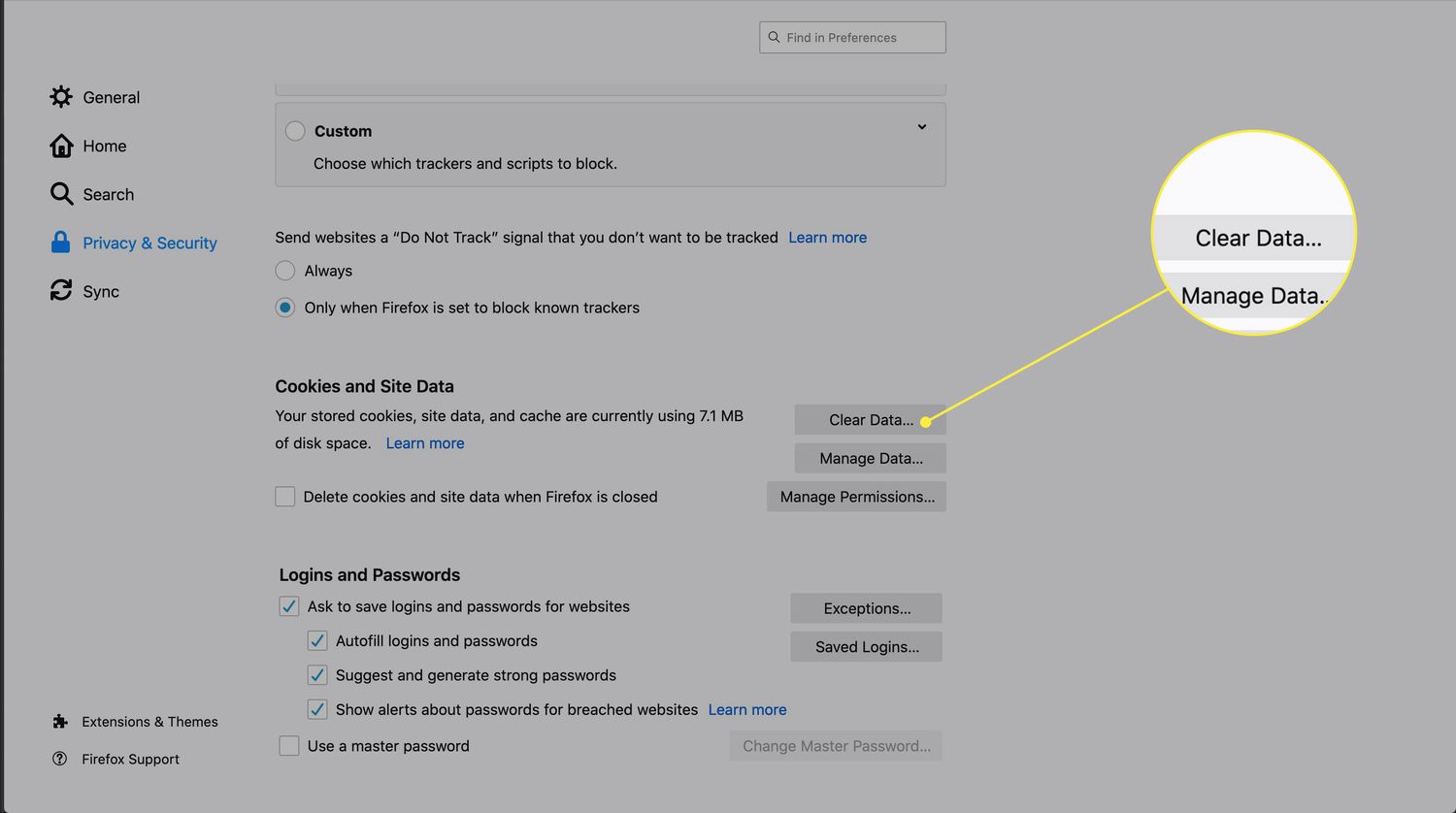Open Learn more link for Do Not Track
The width and height of the screenshot is (1456, 813).
pyautogui.click(x=827, y=238)
